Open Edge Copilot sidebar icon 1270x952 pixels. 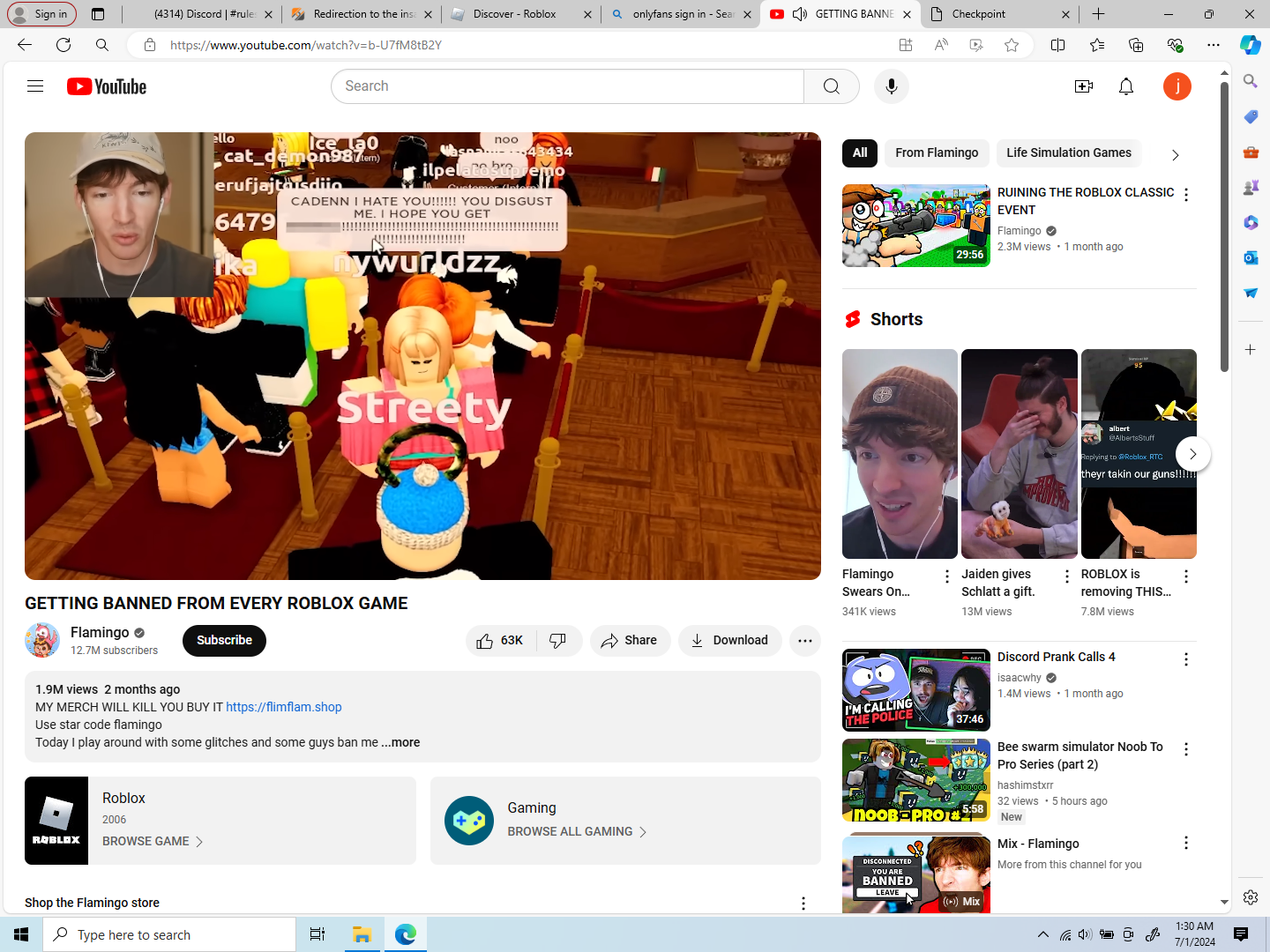1251,45
